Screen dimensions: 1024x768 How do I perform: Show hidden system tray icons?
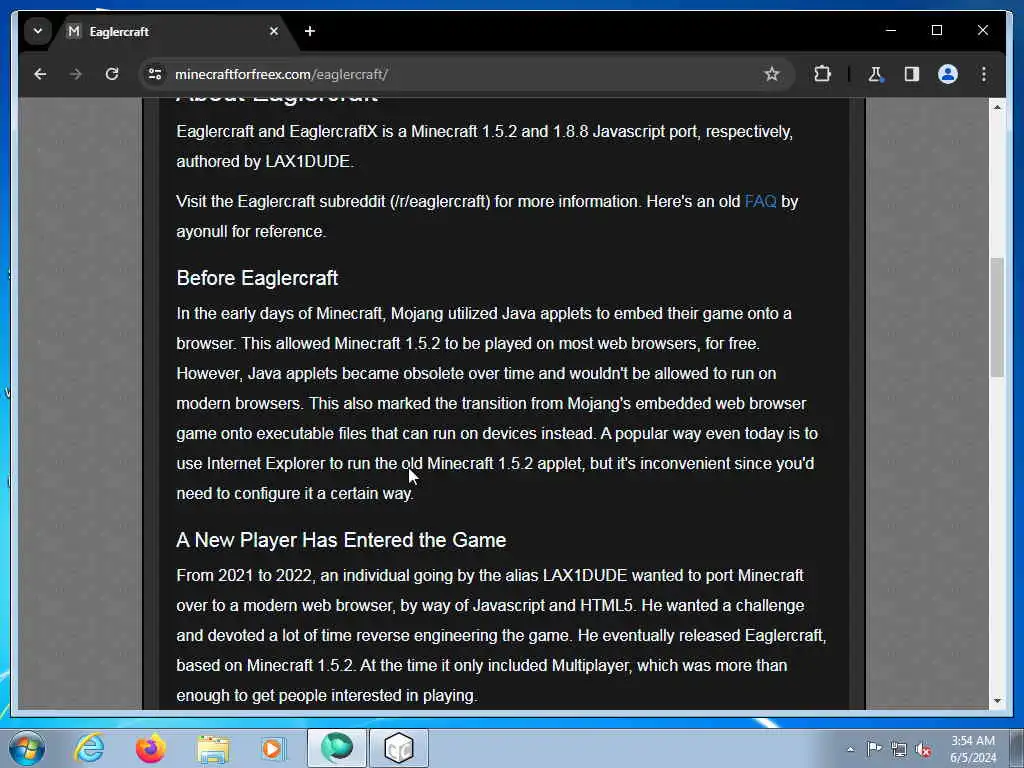click(x=850, y=749)
